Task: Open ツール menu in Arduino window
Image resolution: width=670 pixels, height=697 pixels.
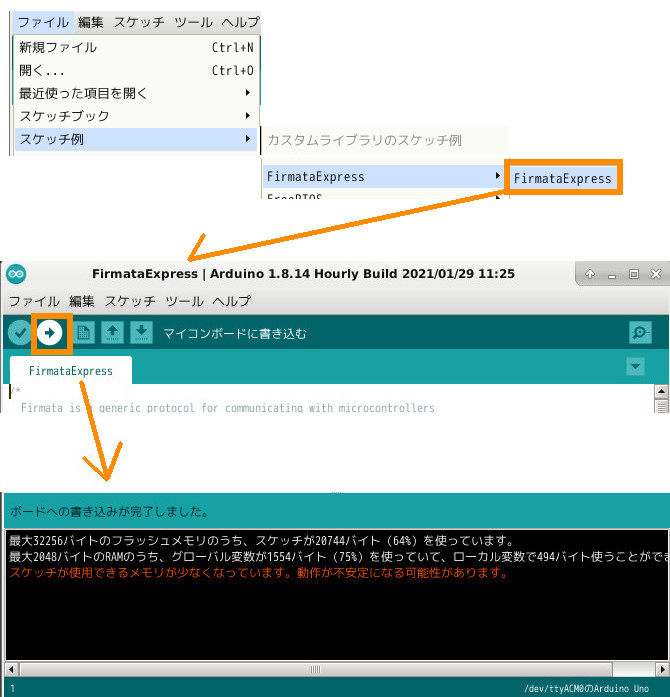Action: tap(184, 301)
